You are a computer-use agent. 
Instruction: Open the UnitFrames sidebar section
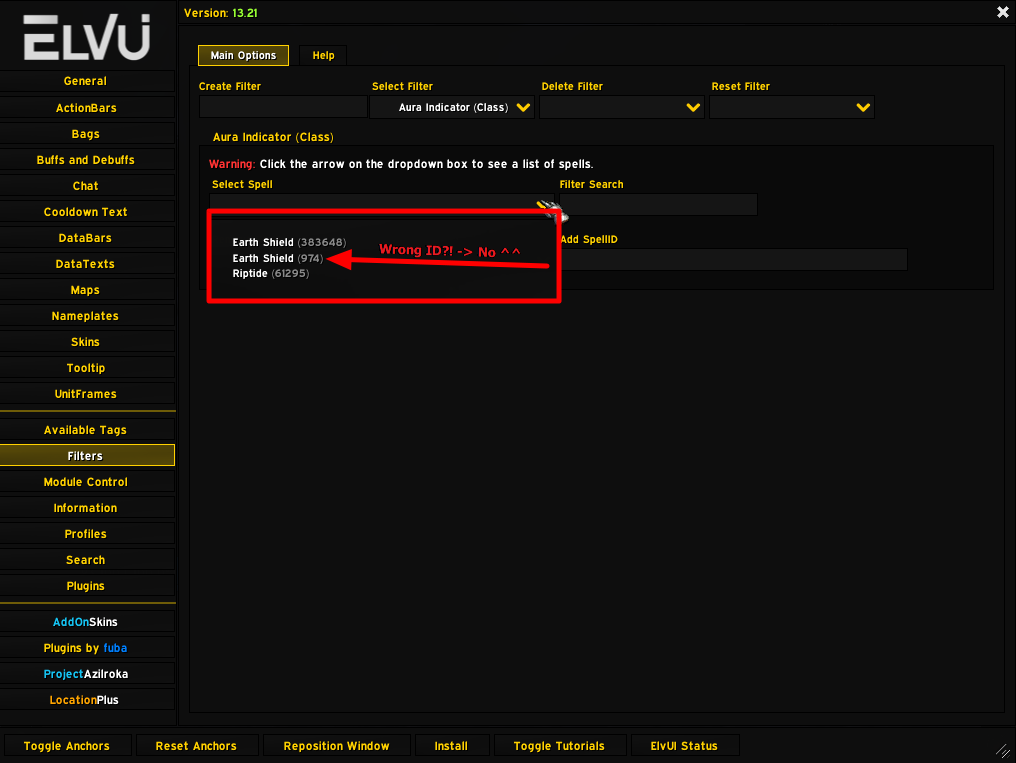click(85, 394)
